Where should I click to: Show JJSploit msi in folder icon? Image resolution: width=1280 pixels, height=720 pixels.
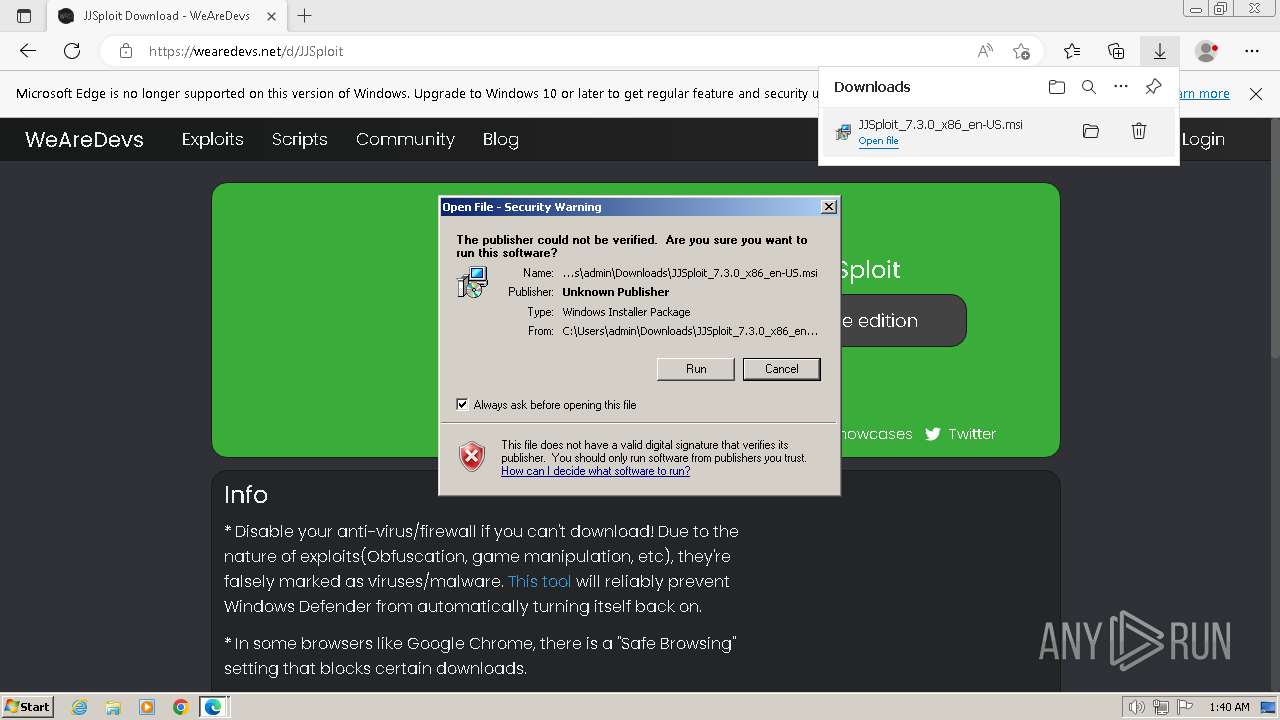point(1091,131)
